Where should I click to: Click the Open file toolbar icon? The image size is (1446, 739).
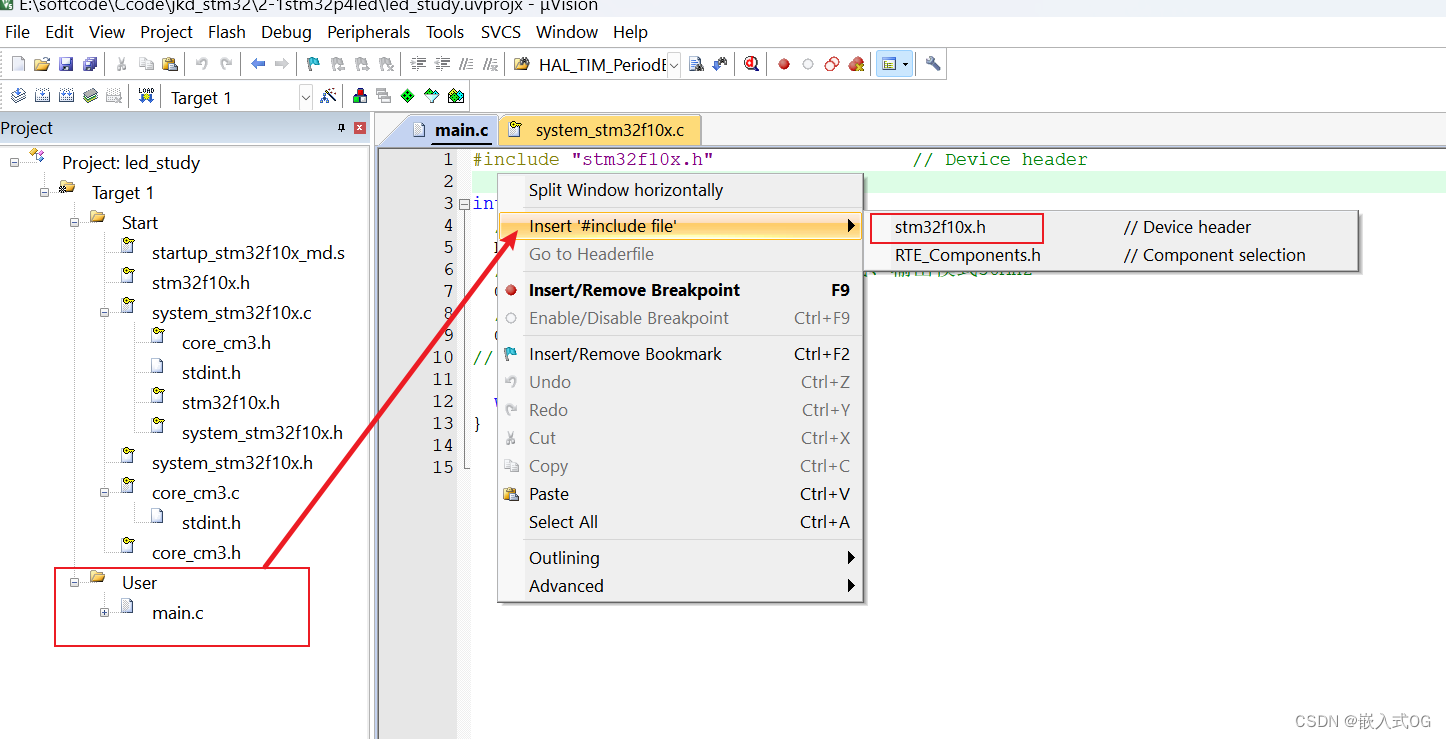click(42, 64)
